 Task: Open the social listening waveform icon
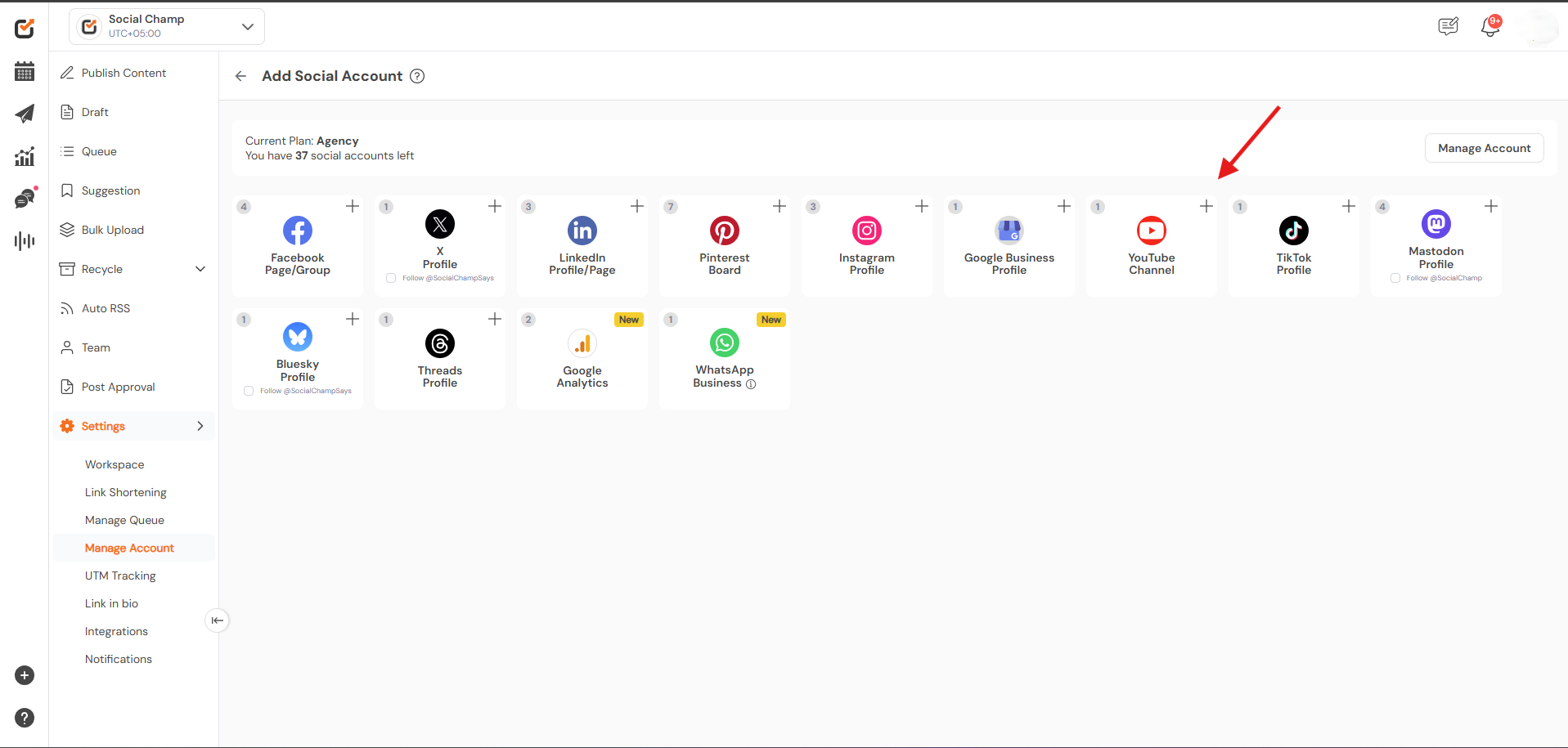[25, 240]
